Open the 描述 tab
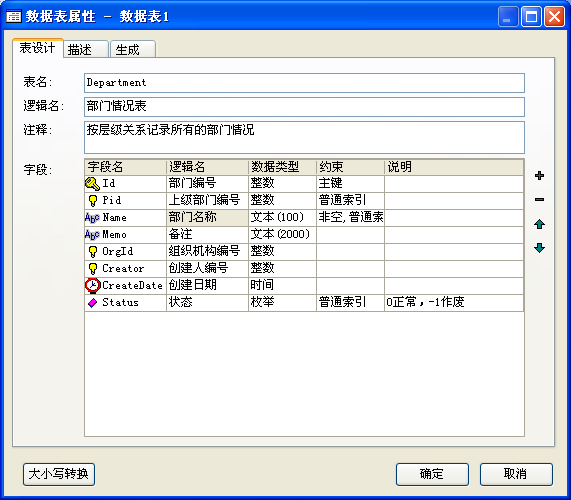The width and height of the screenshot is (571, 500). click(x=86, y=50)
